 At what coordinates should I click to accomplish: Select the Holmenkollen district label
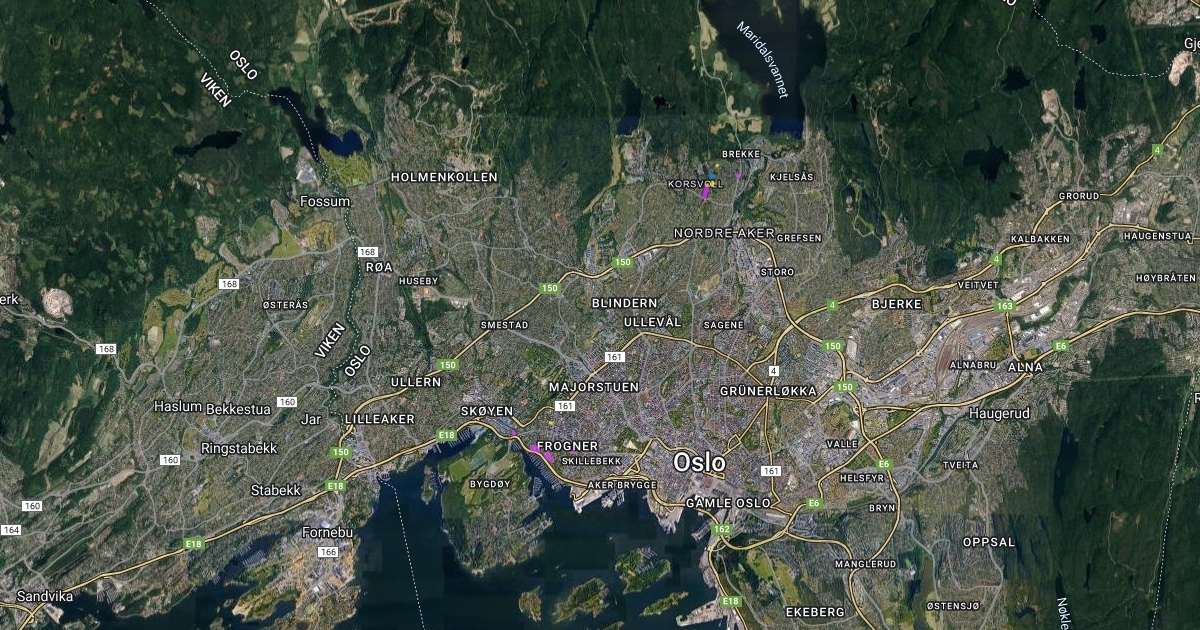tap(444, 177)
